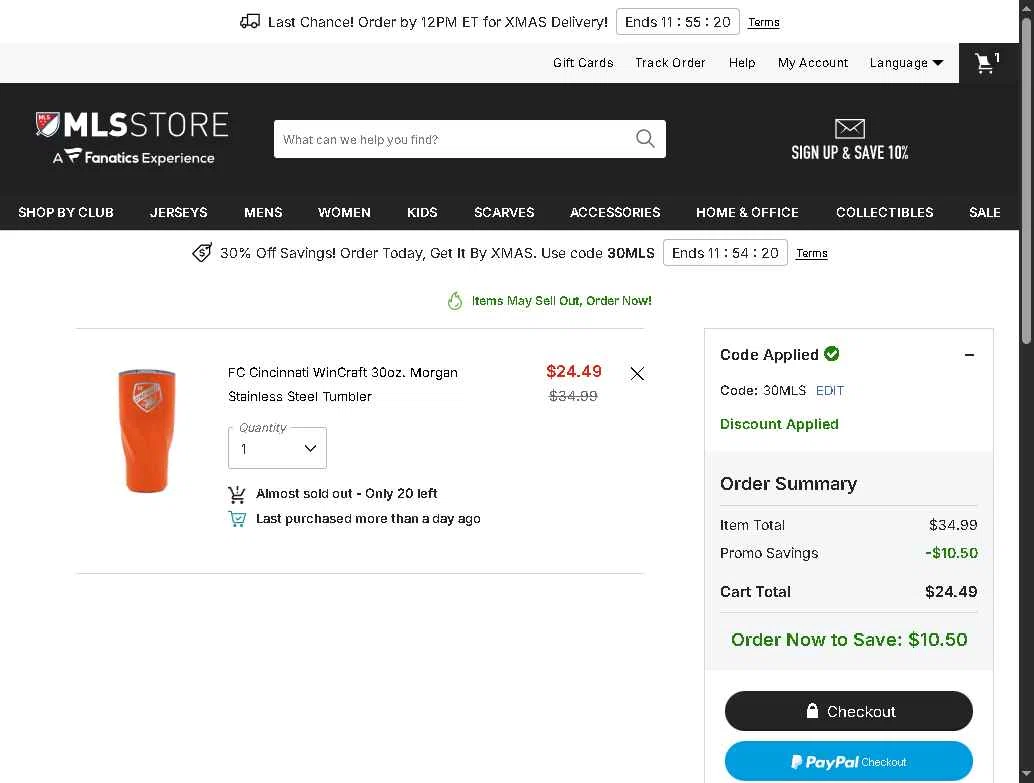Open the Help link
The width and height of the screenshot is (1034, 783).
[x=742, y=63]
